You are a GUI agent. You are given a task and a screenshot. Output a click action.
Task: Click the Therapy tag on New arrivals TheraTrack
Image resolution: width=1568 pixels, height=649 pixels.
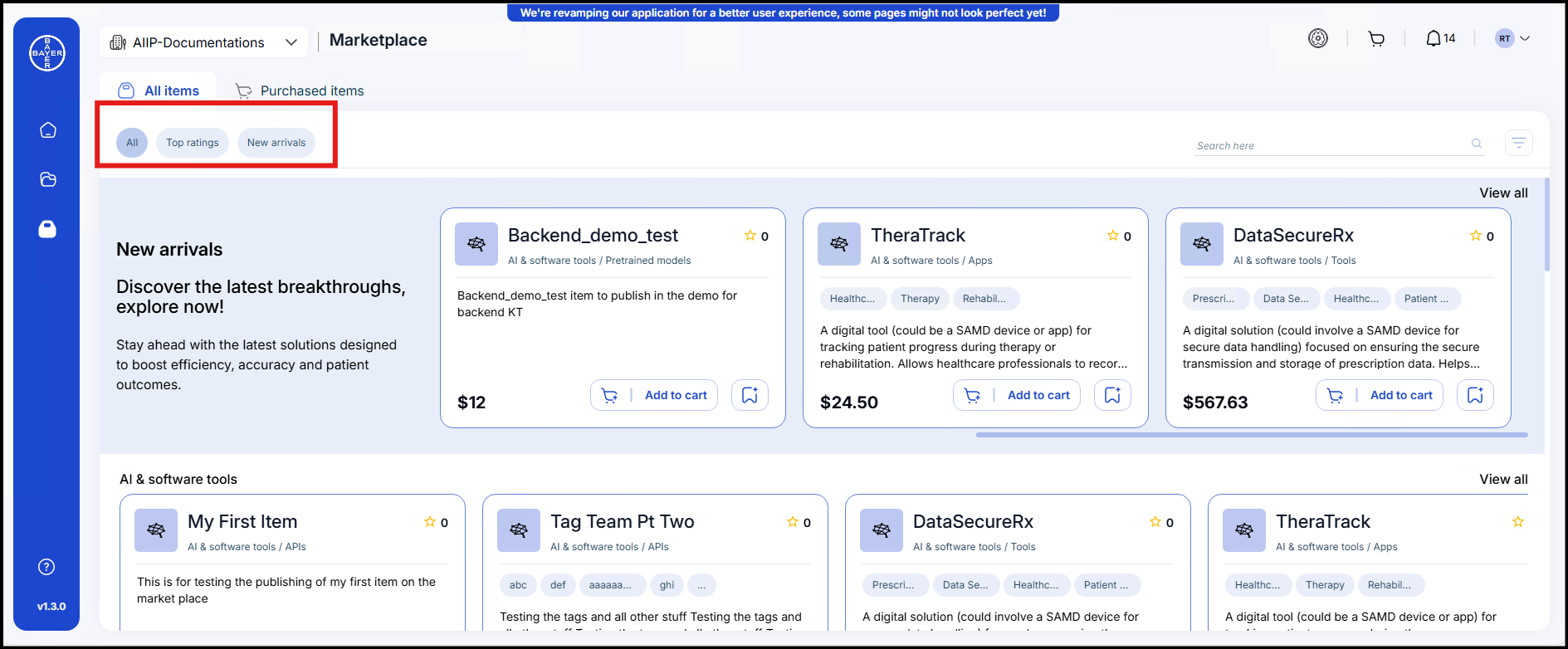920,299
